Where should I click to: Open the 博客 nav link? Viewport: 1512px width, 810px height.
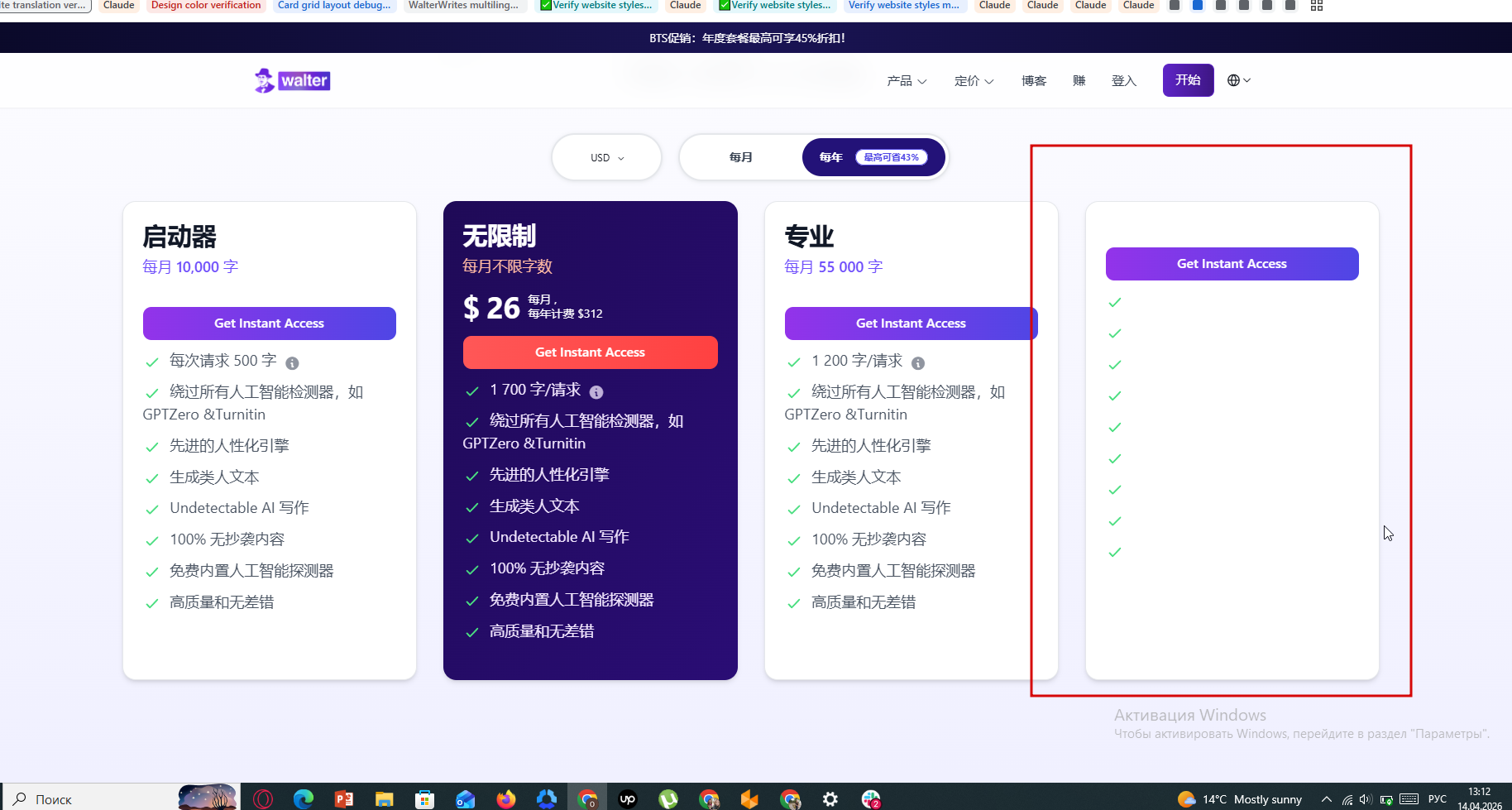1034,80
